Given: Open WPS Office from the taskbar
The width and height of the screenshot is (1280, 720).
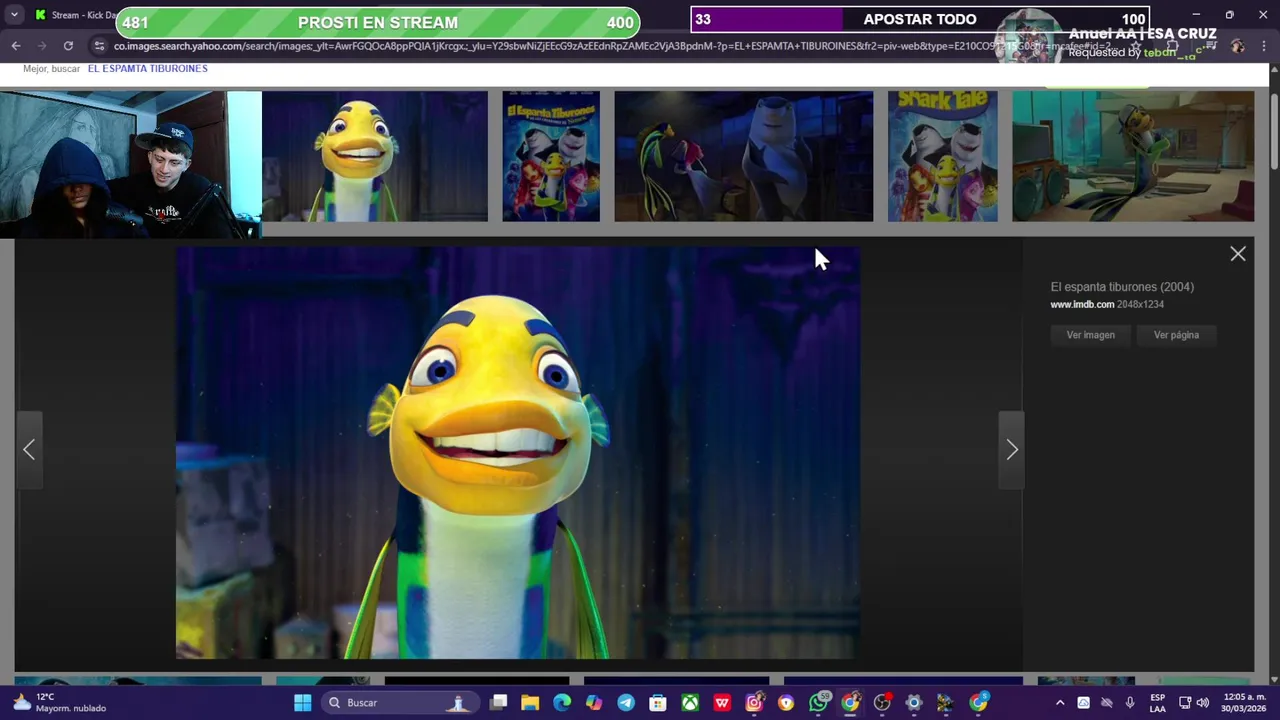Looking at the screenshot, I should (722, 703).
